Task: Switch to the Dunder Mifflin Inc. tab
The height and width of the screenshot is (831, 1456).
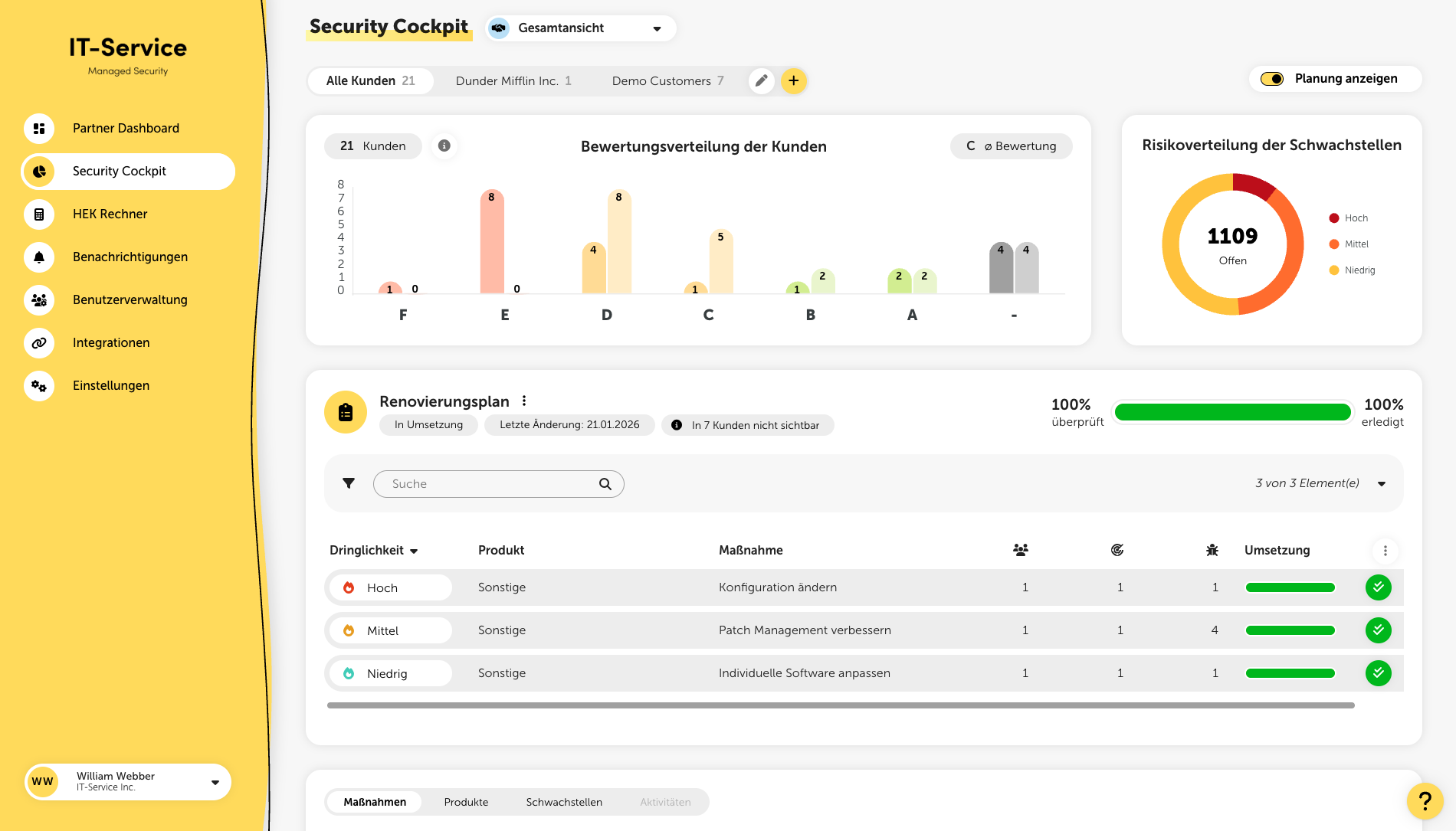Action: [513, 81]
